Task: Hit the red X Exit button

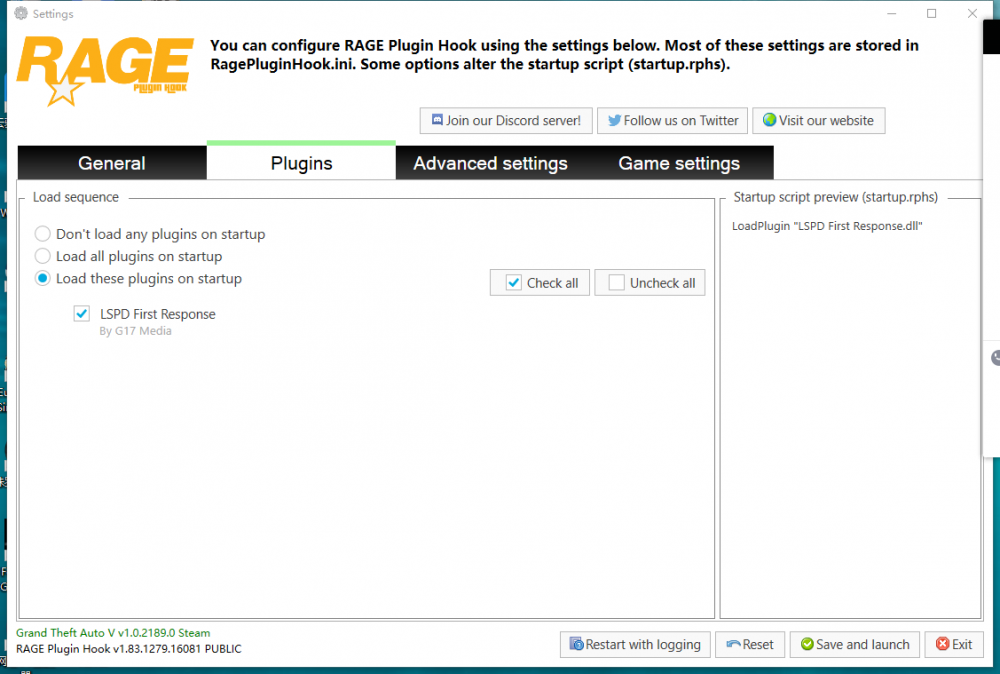Action: pos(941,645)
